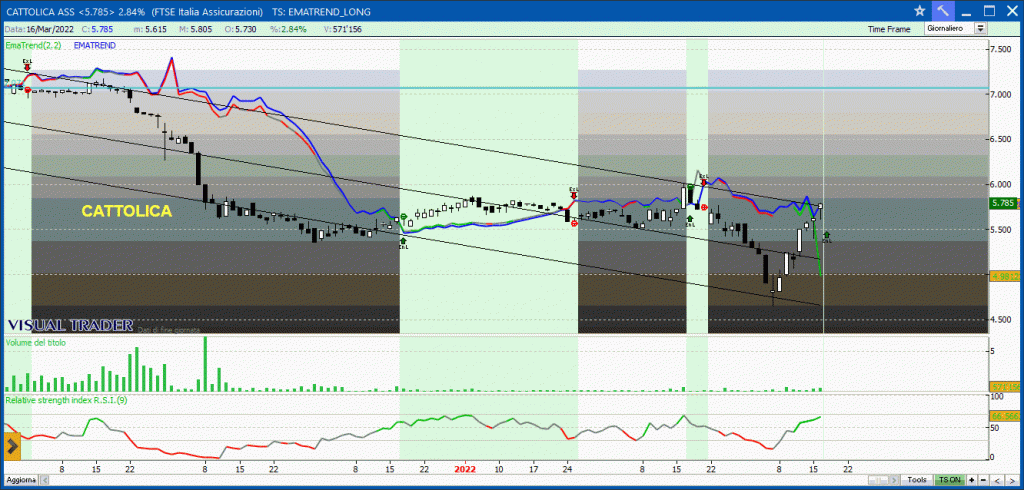
Task: Open the Time Frame Giornaliero dropdown
Action: 955,29
